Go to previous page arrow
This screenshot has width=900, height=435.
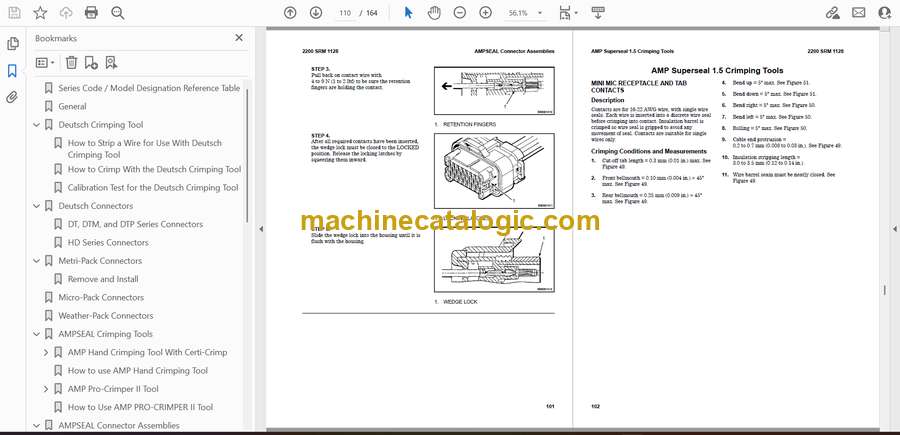[290, 13]
